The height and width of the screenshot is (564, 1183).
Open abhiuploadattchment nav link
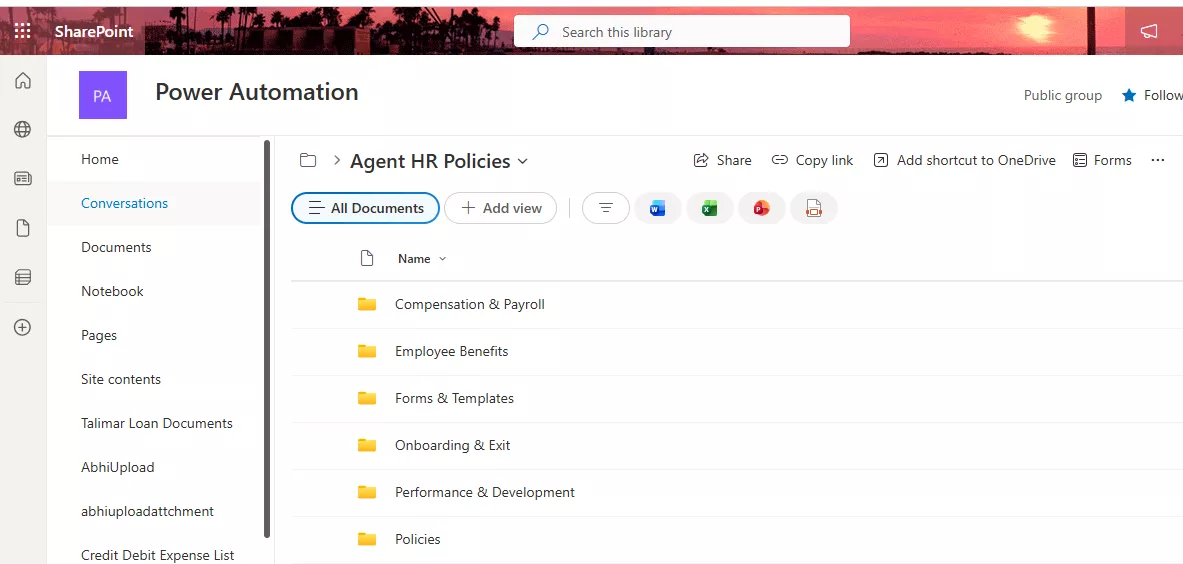click(x=147, y=511)
